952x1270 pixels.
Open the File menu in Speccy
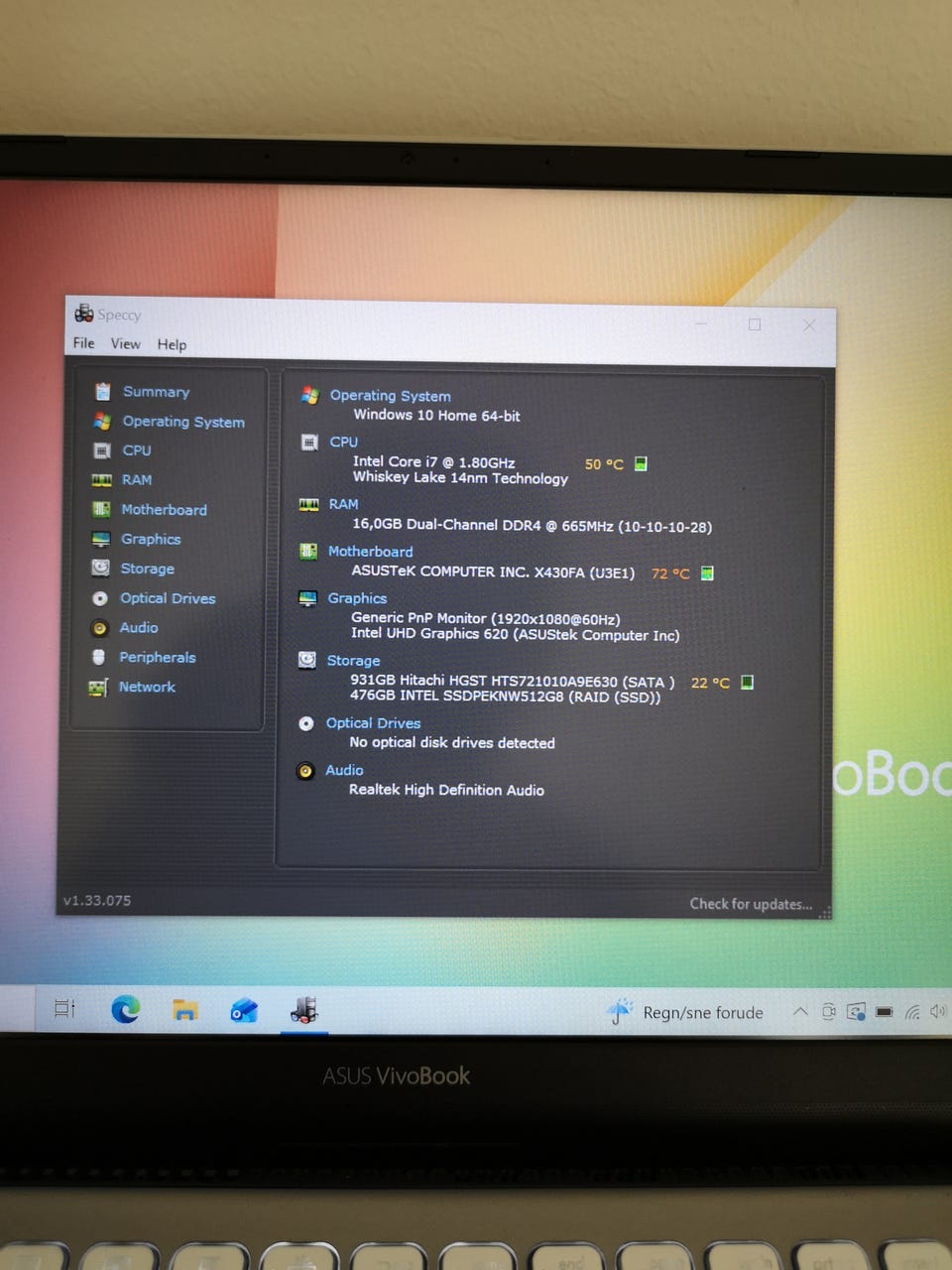click(83, 343)
